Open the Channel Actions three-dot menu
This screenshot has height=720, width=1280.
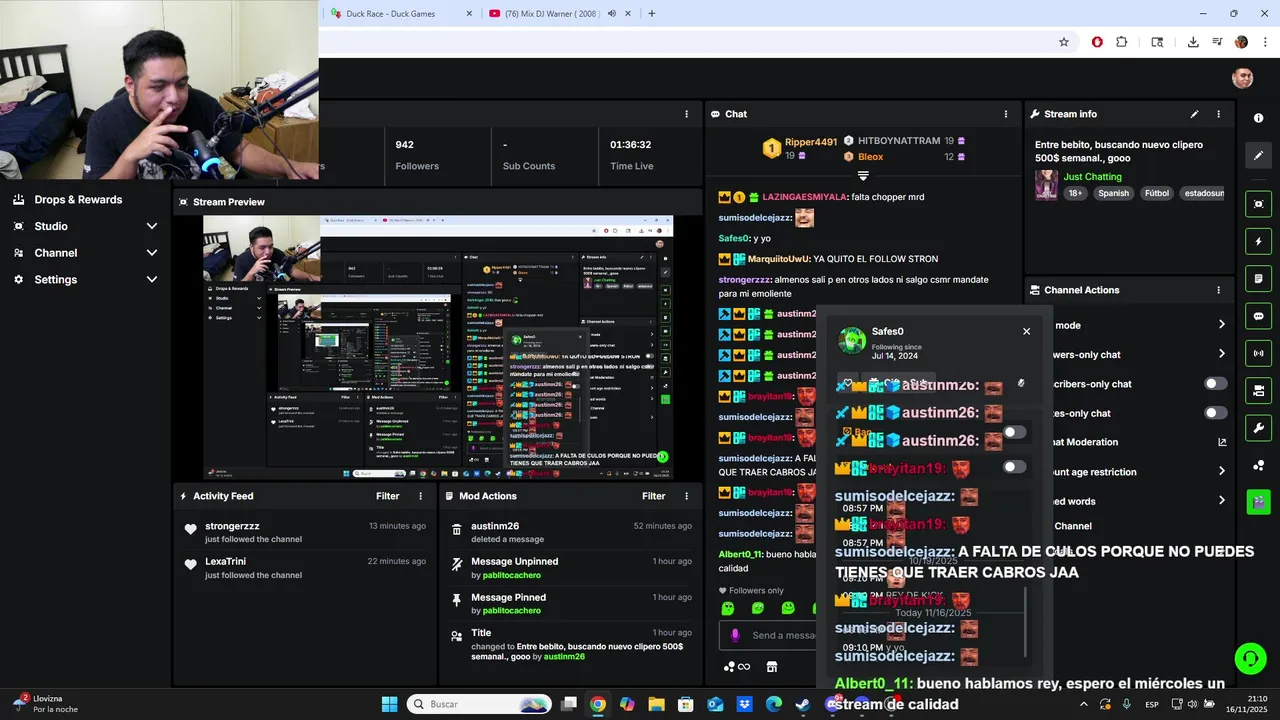1218,290
